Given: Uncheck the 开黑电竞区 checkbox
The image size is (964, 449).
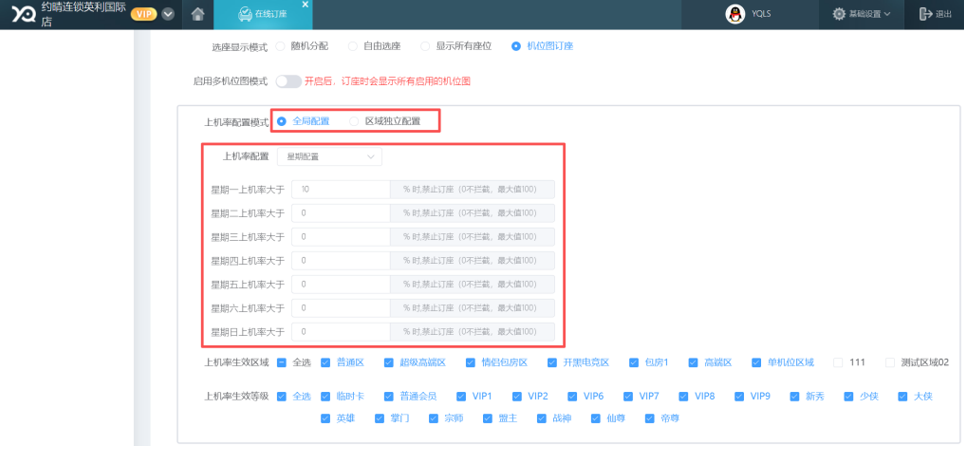Looking at the screenshot, I should 552,362.
